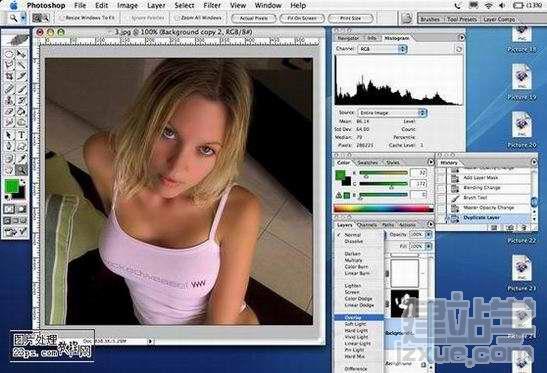This screenshot has height=373, width=547.
Task: Select the Brush tool in the toolbox
Action: point(22,88)
